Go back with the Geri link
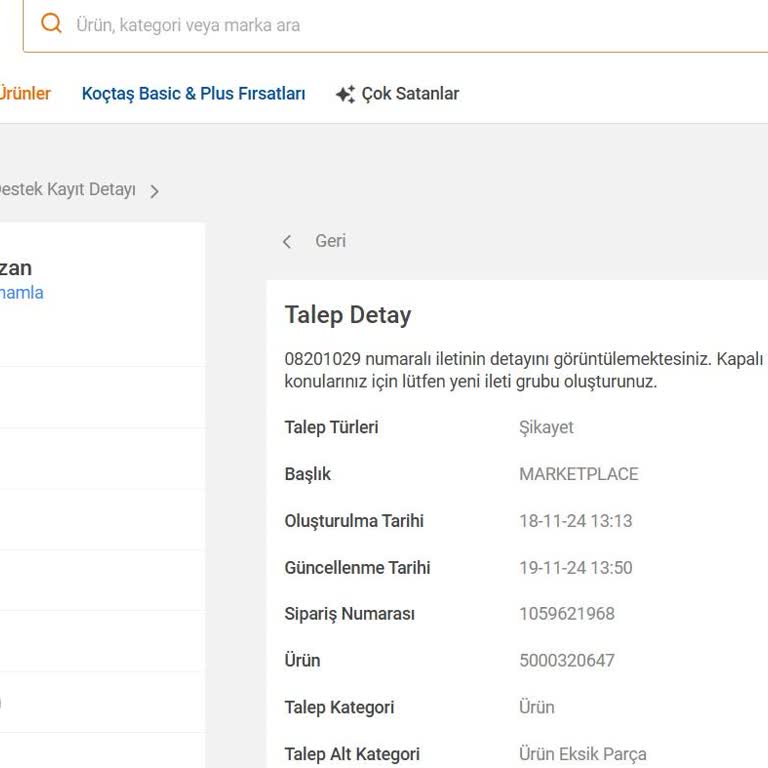Viewport: 768px width, 768px height. [330, 241]
